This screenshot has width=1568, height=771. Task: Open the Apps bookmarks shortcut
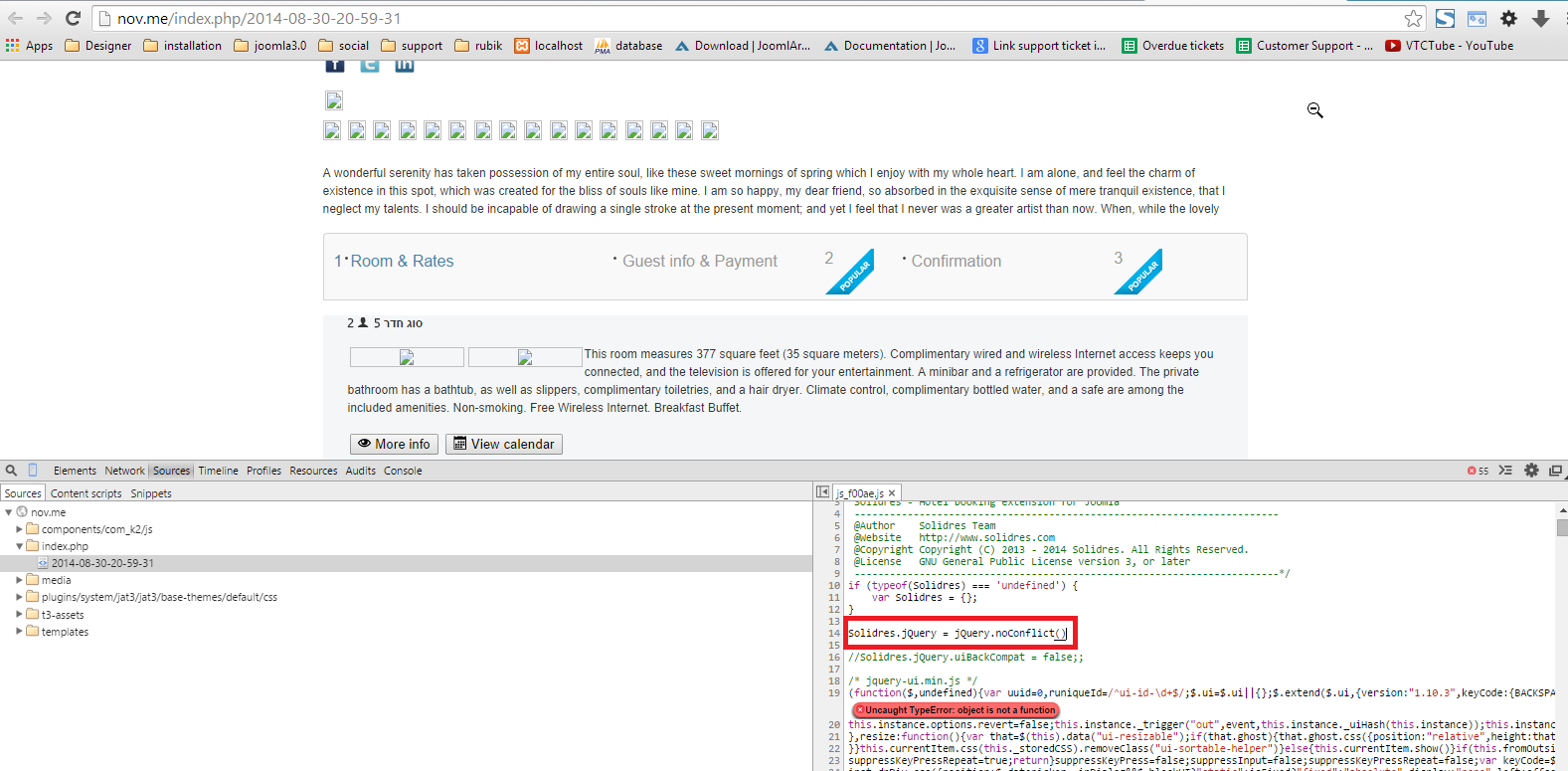30,46
